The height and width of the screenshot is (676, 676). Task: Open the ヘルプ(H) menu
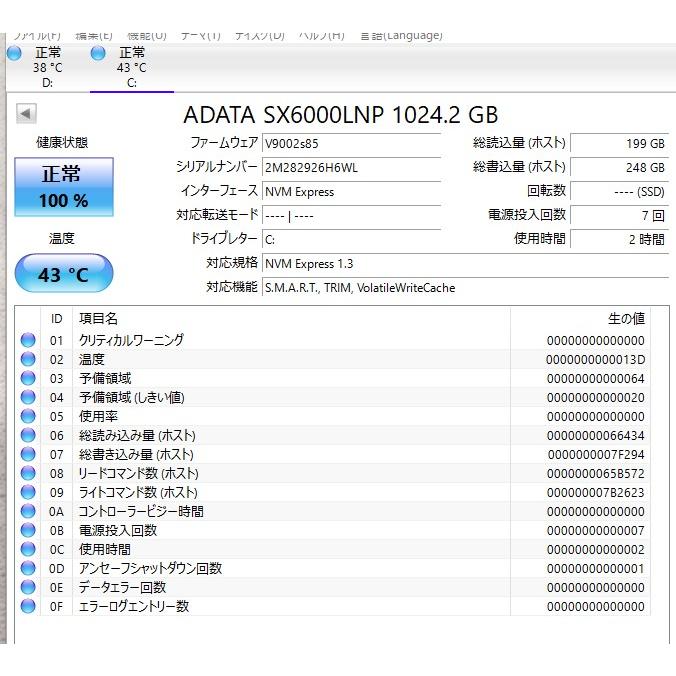point(322,36)
